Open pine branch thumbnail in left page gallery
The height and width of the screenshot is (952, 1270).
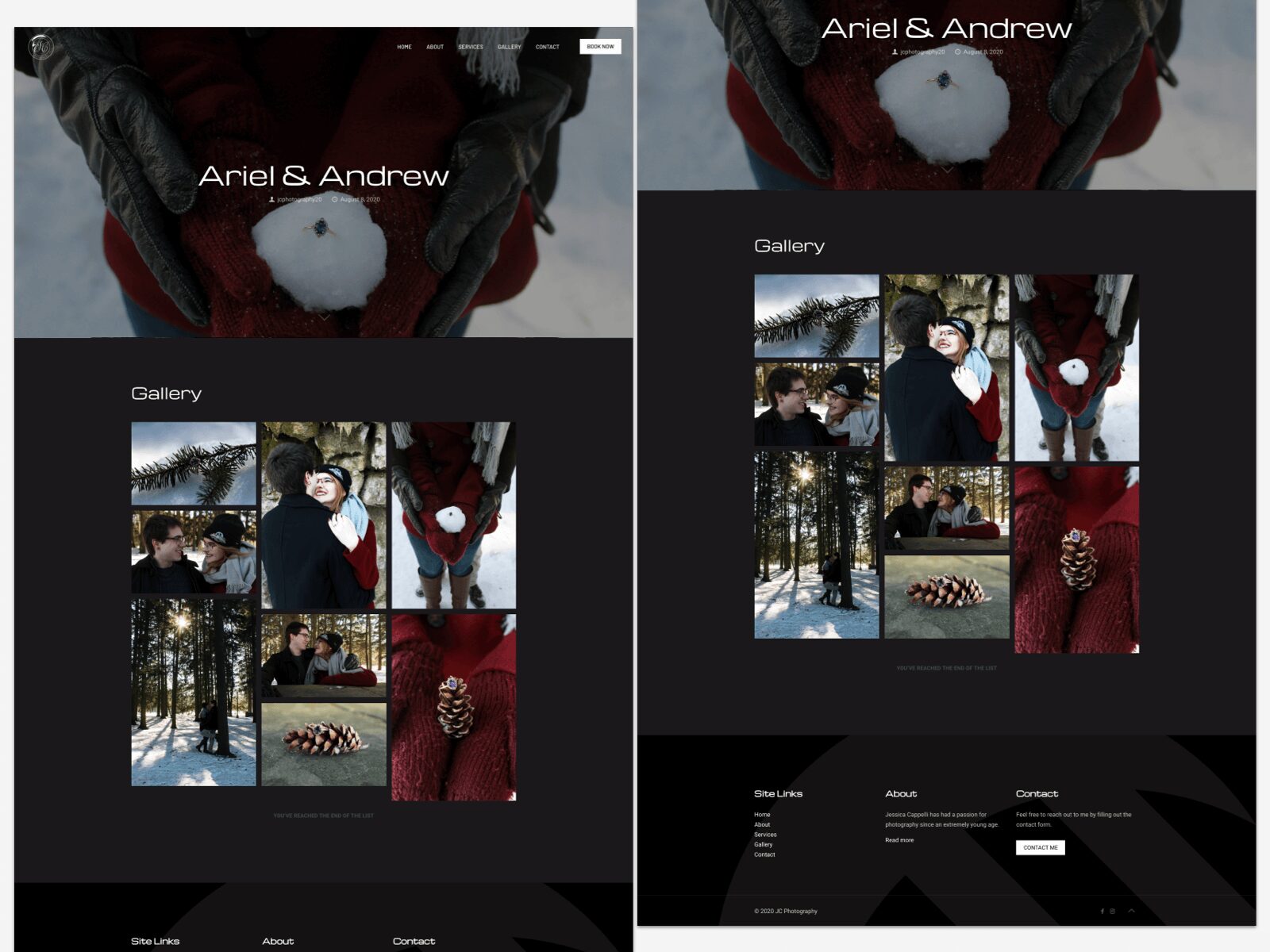tap(194, 463)
